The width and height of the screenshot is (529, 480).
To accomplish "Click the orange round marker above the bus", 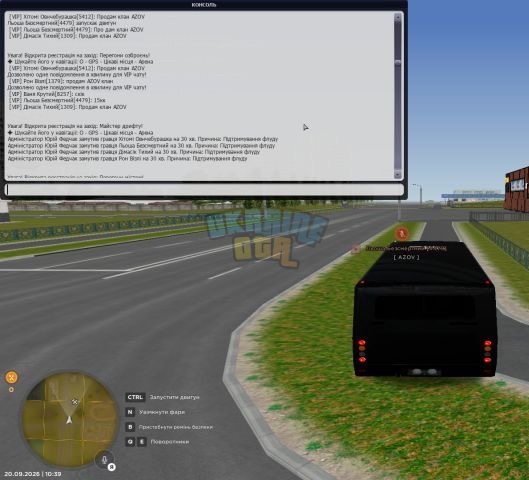I will (401, 233).
